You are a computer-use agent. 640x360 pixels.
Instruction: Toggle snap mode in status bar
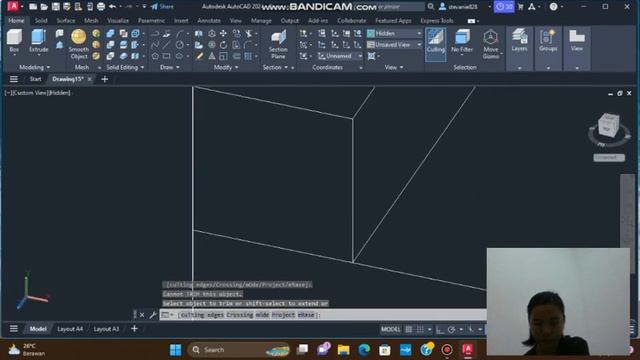click(420, 329)
